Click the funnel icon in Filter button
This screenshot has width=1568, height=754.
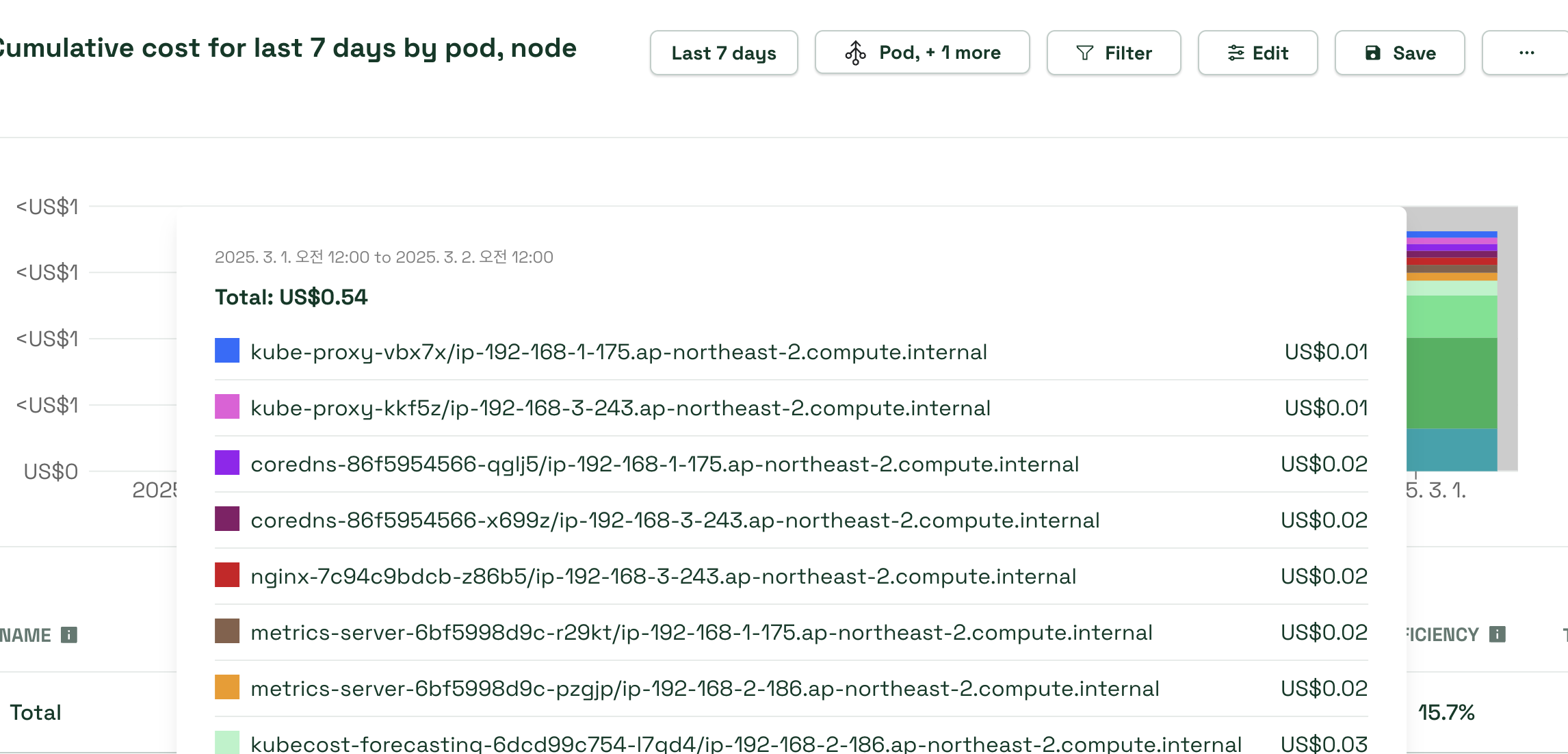1084,53
